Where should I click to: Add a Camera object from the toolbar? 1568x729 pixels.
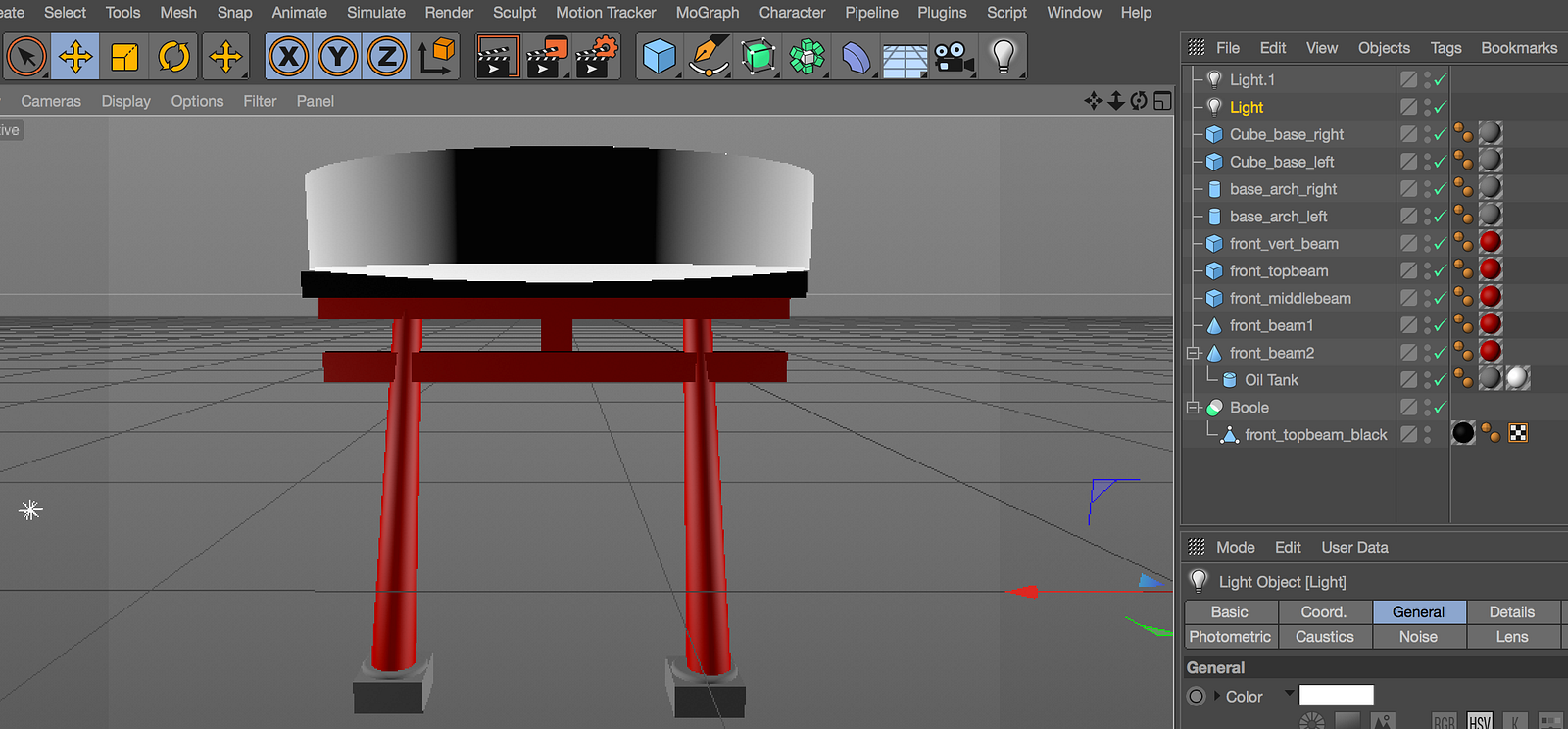click(x=953, y=57)
